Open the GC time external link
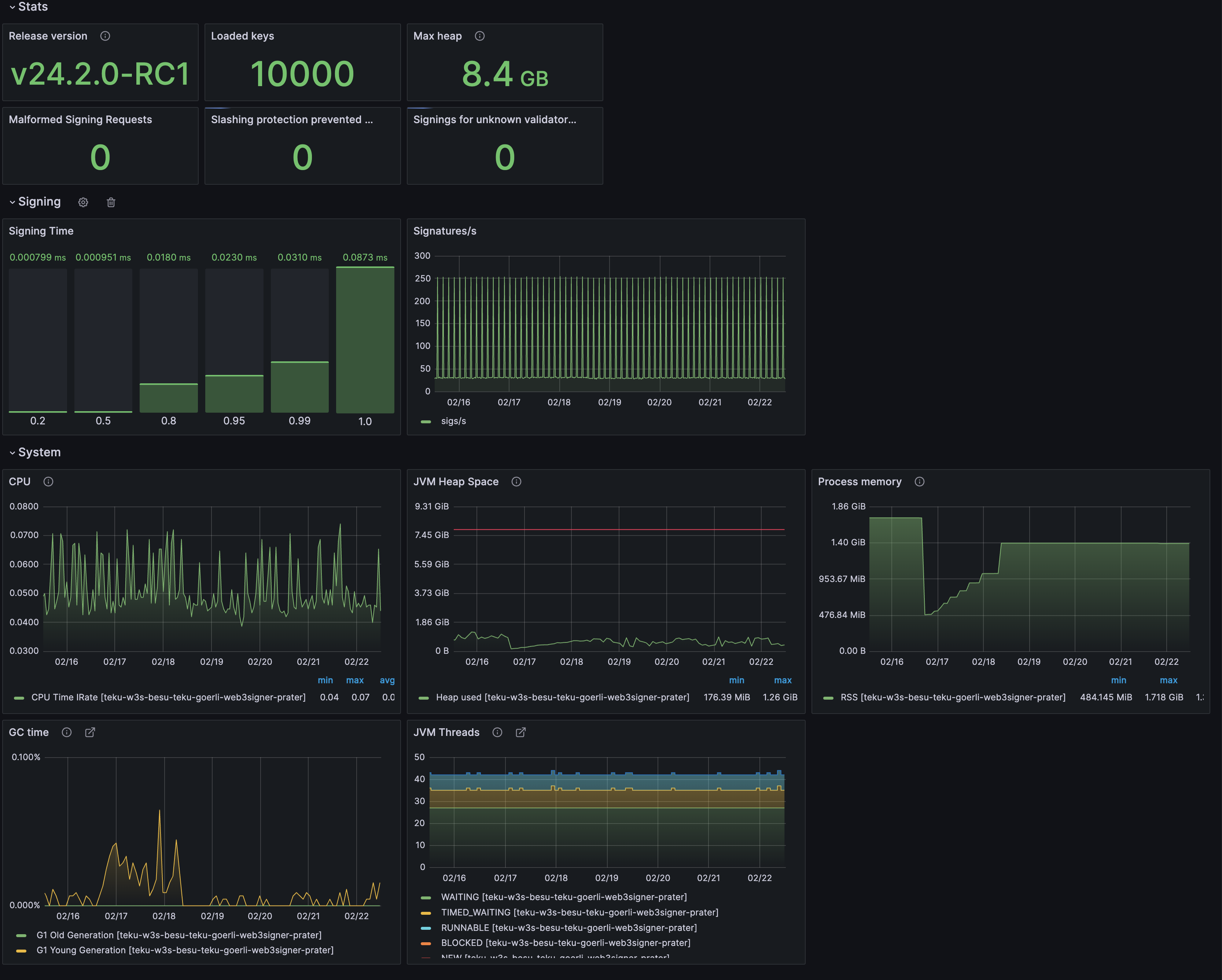Viewport: 1222px width, 980px height. coord(90,732)
